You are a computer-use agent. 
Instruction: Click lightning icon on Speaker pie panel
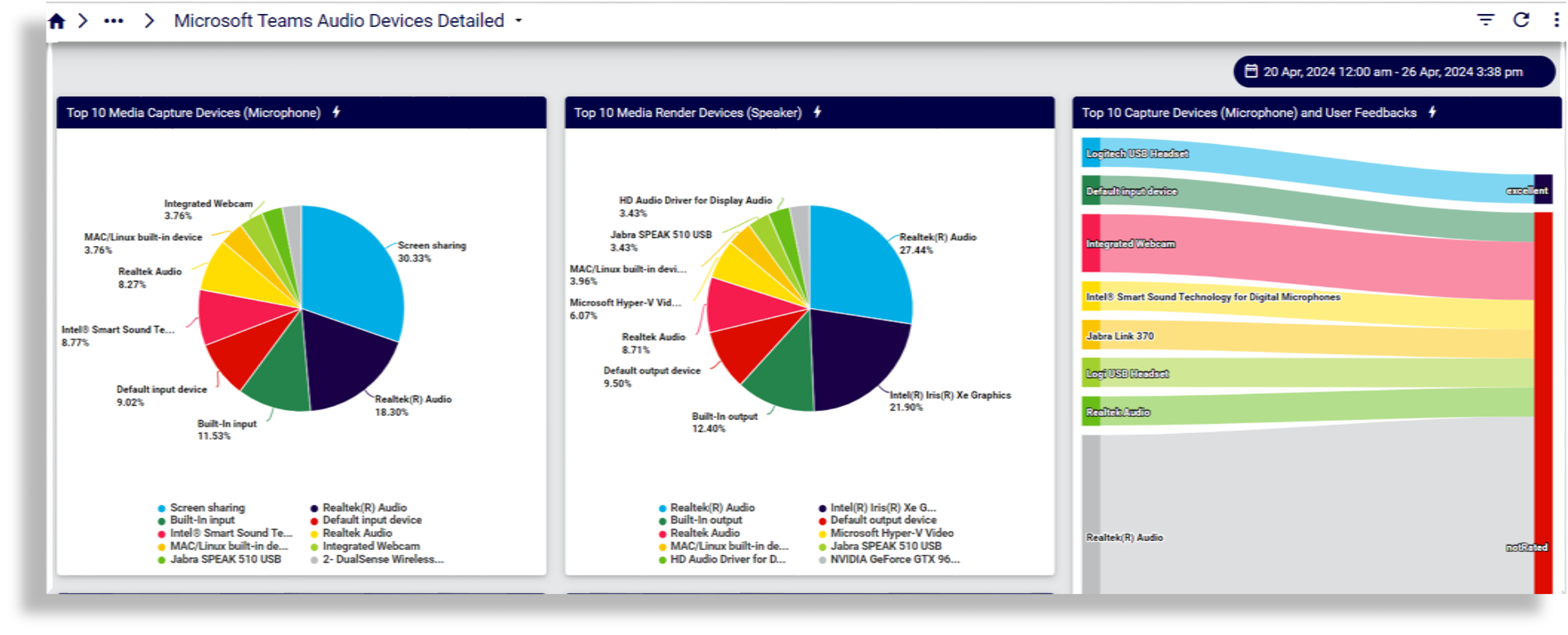[x=817, y=112]
